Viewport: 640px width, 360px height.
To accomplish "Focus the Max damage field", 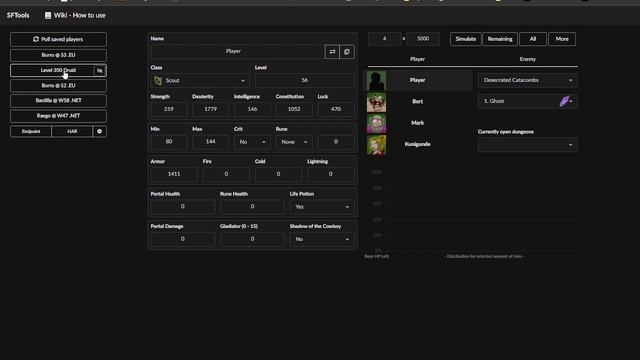I will 210,142.
